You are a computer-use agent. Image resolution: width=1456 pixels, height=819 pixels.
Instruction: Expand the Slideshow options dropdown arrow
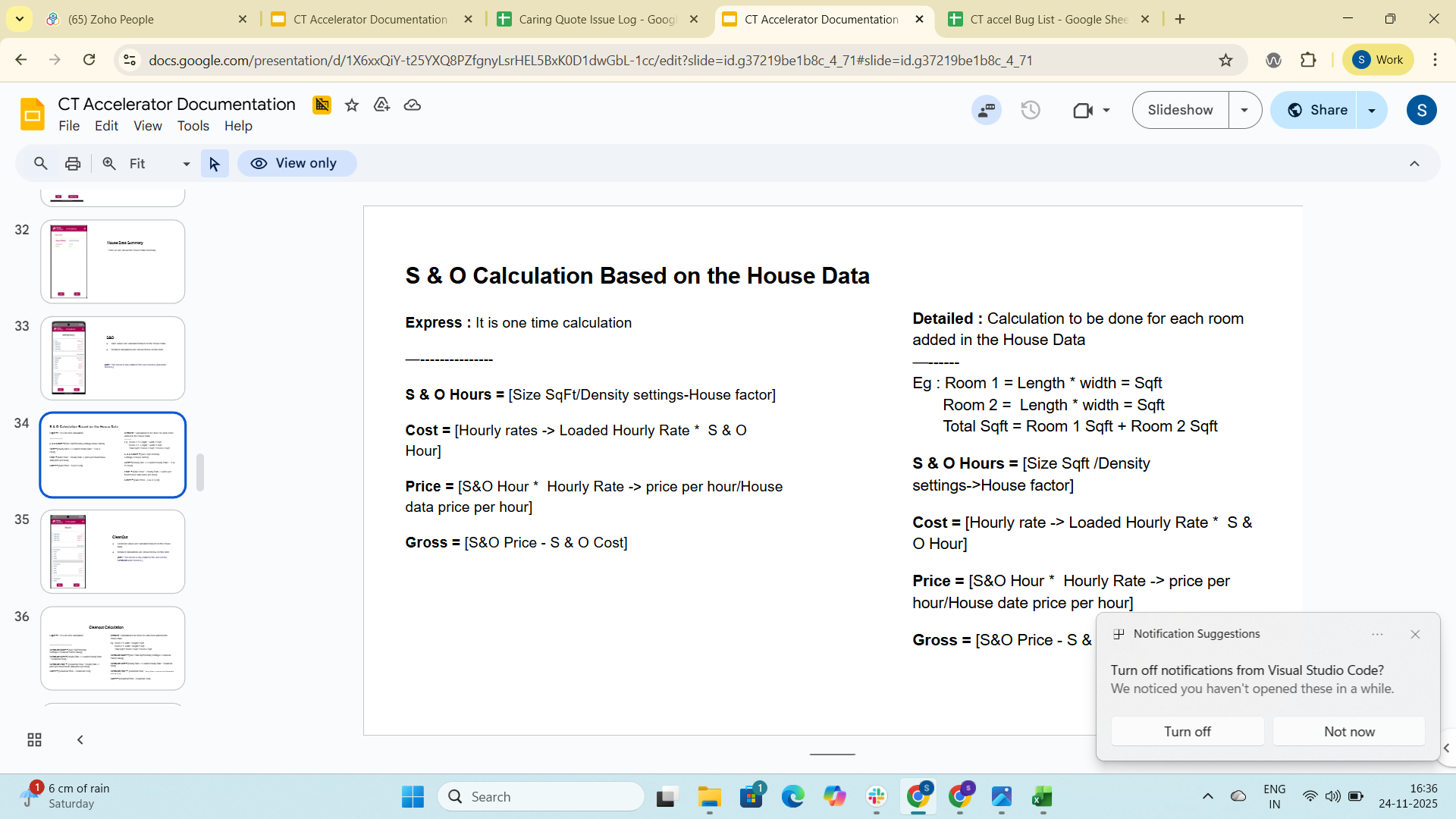(x=1244, y=111)
